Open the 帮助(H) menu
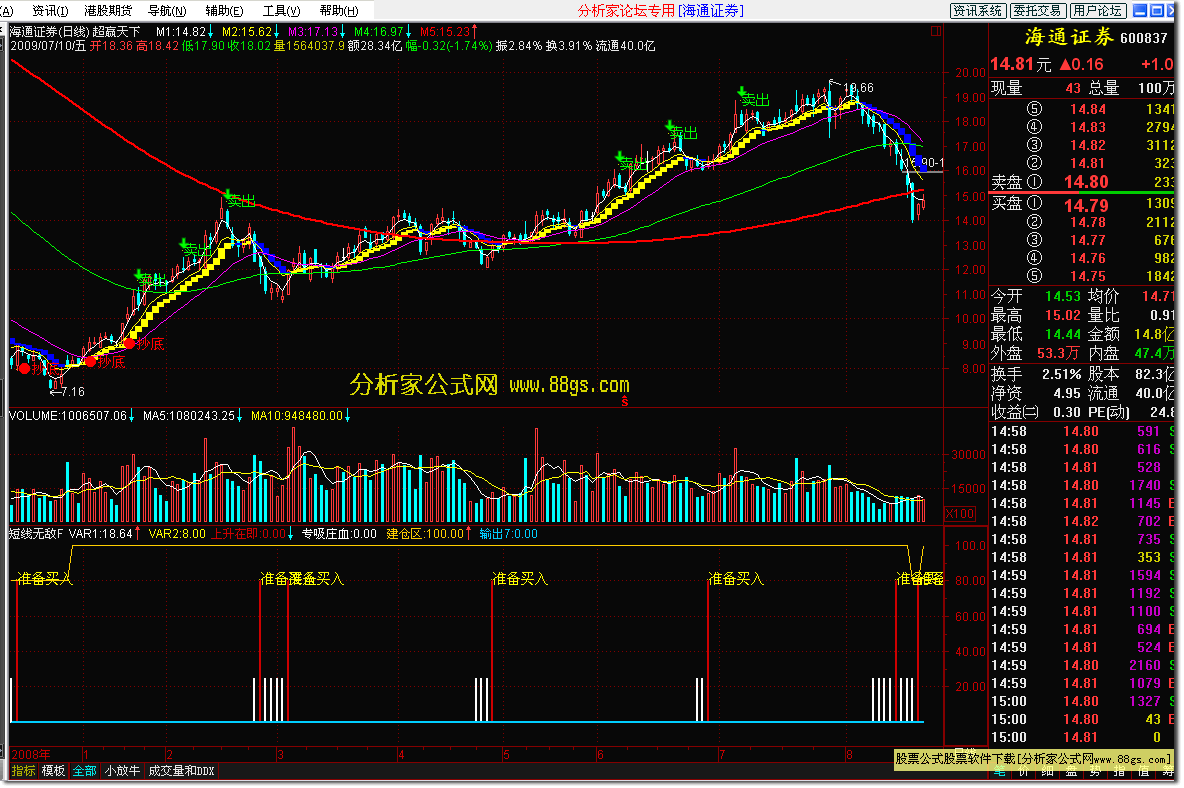 [x=338, y=11]
